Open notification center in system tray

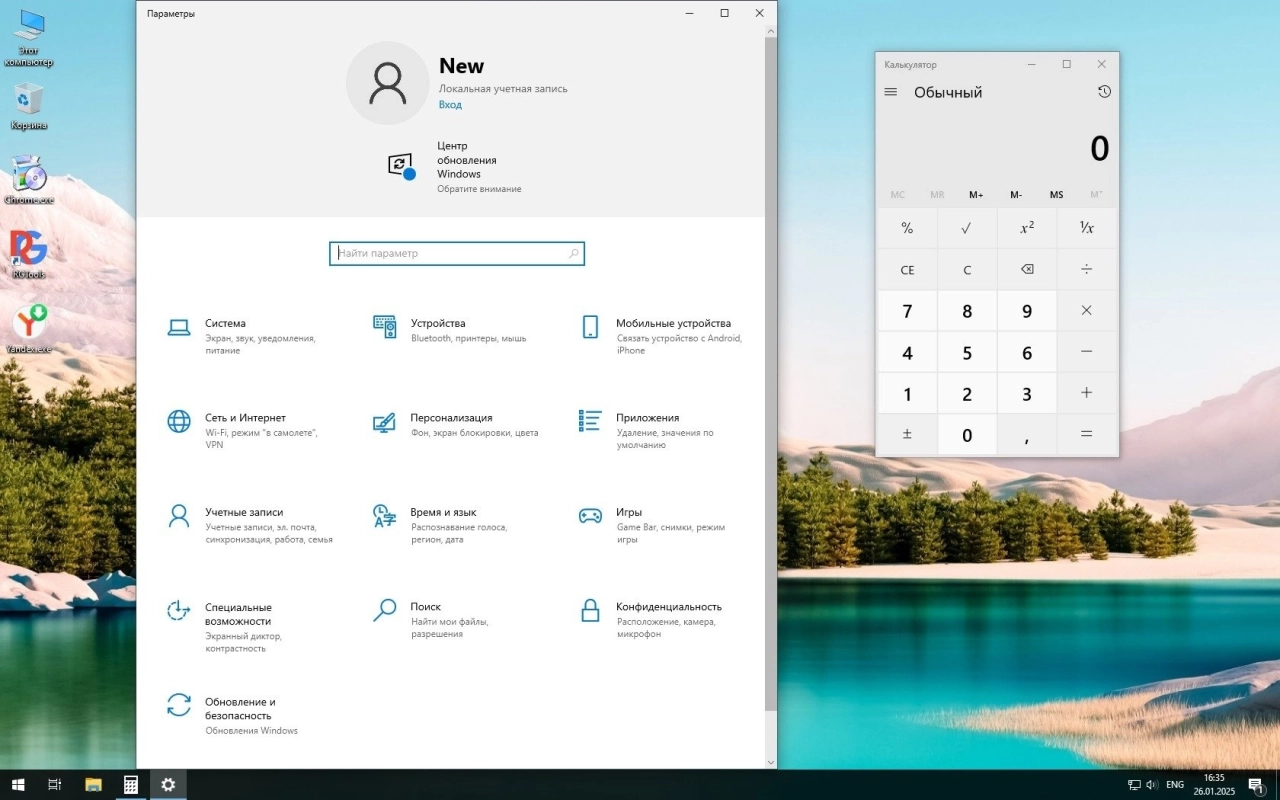pyautogui.click(x=1256, y=785)
